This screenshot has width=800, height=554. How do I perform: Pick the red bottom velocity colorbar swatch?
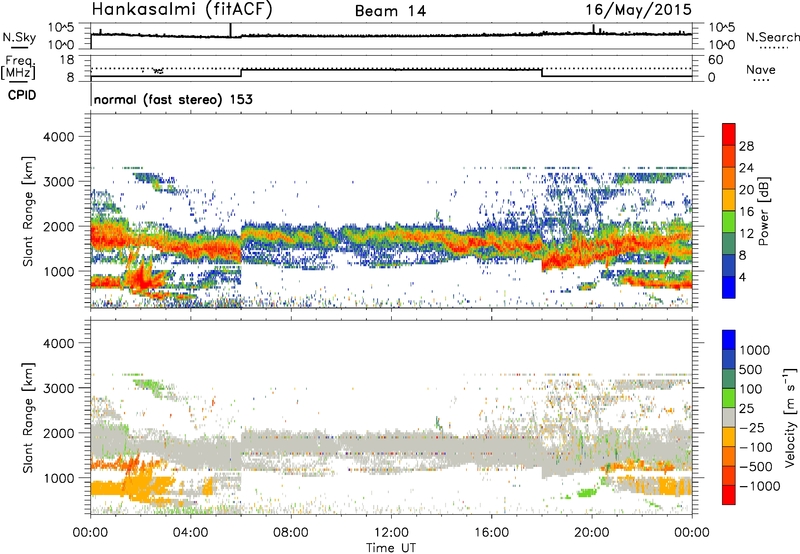pos(729,495)
